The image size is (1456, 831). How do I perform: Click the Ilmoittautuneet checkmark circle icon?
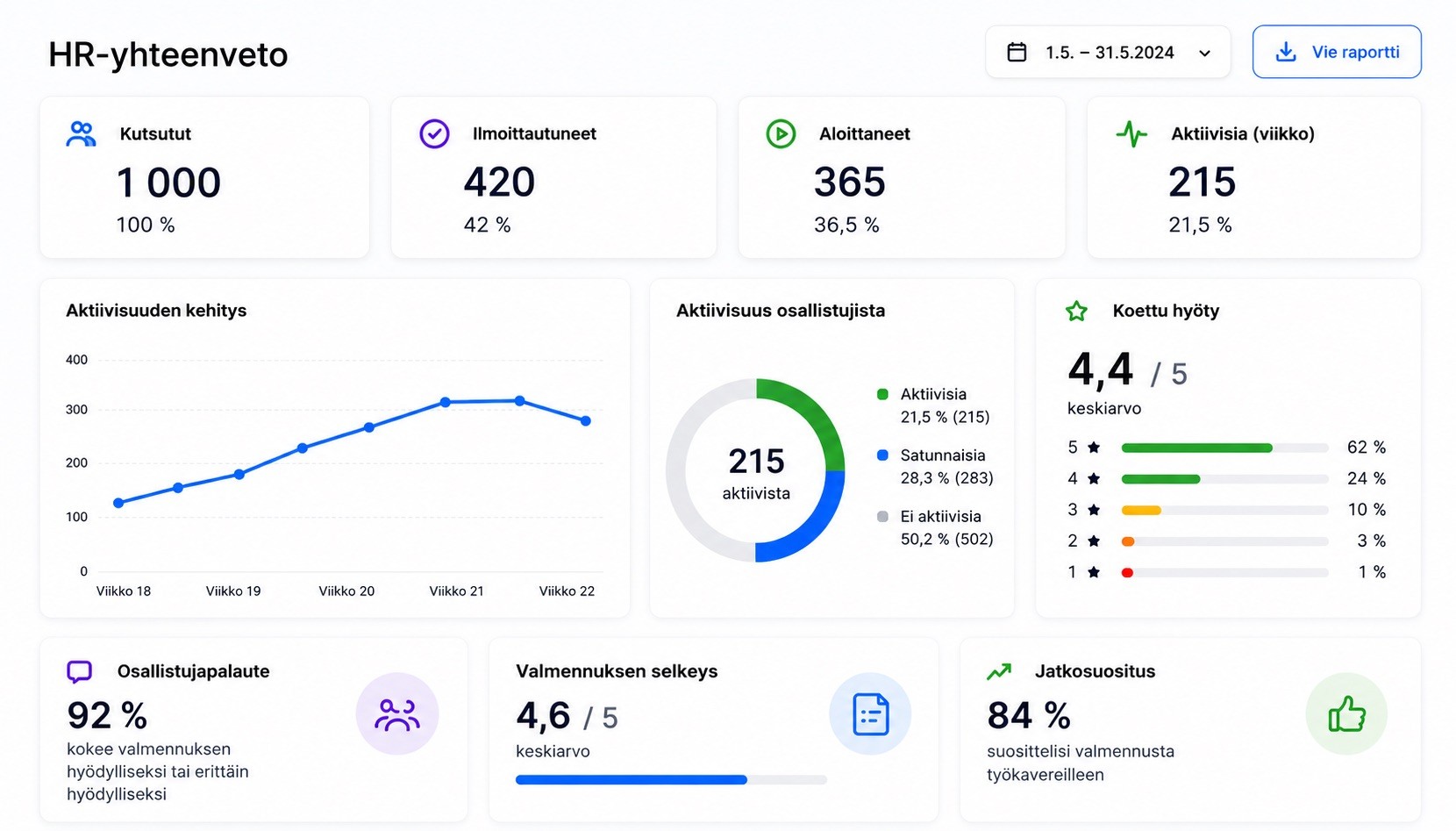pyautogui.click(x=434, y=133)
